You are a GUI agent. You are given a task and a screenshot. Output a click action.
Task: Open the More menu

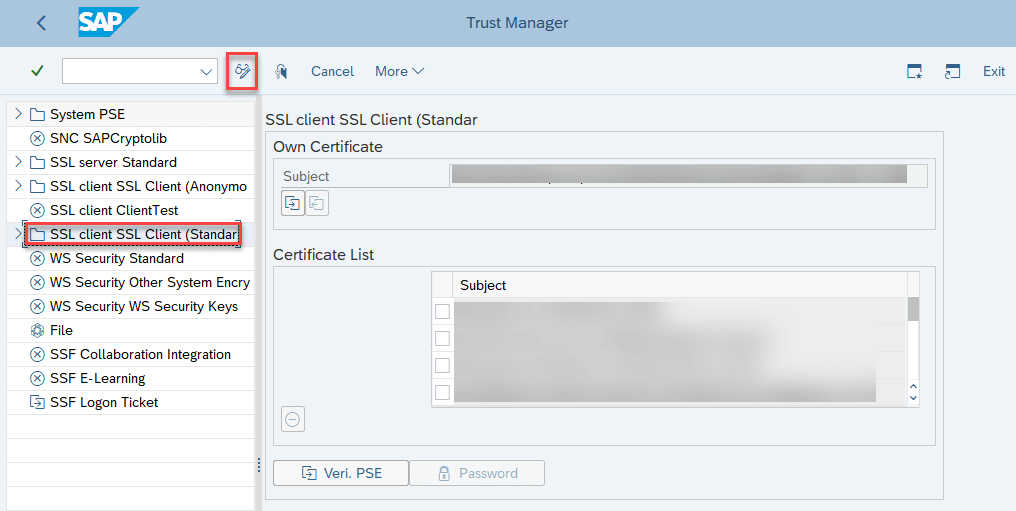pyautogui.click(x=399, y=71)
